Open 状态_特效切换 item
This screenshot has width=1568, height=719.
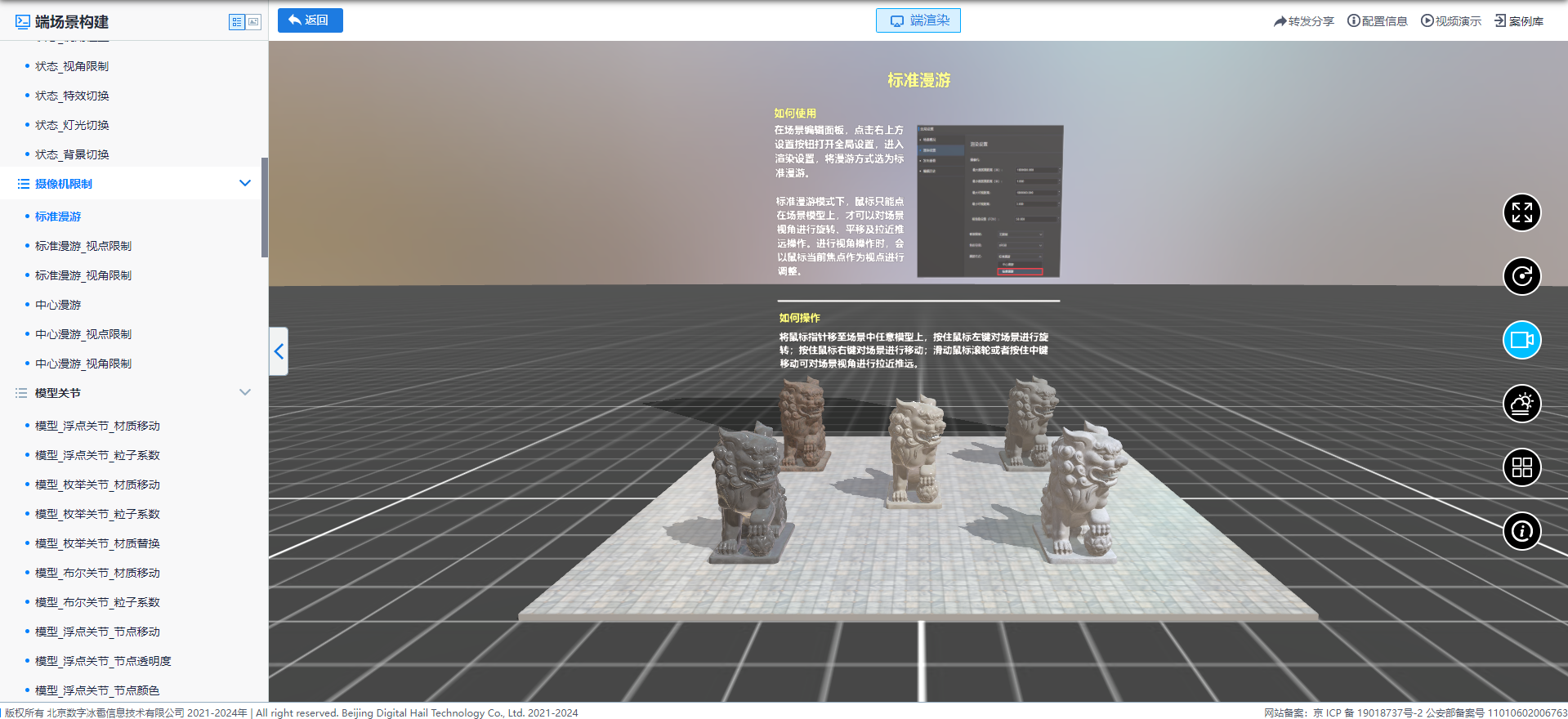point(72,96)
